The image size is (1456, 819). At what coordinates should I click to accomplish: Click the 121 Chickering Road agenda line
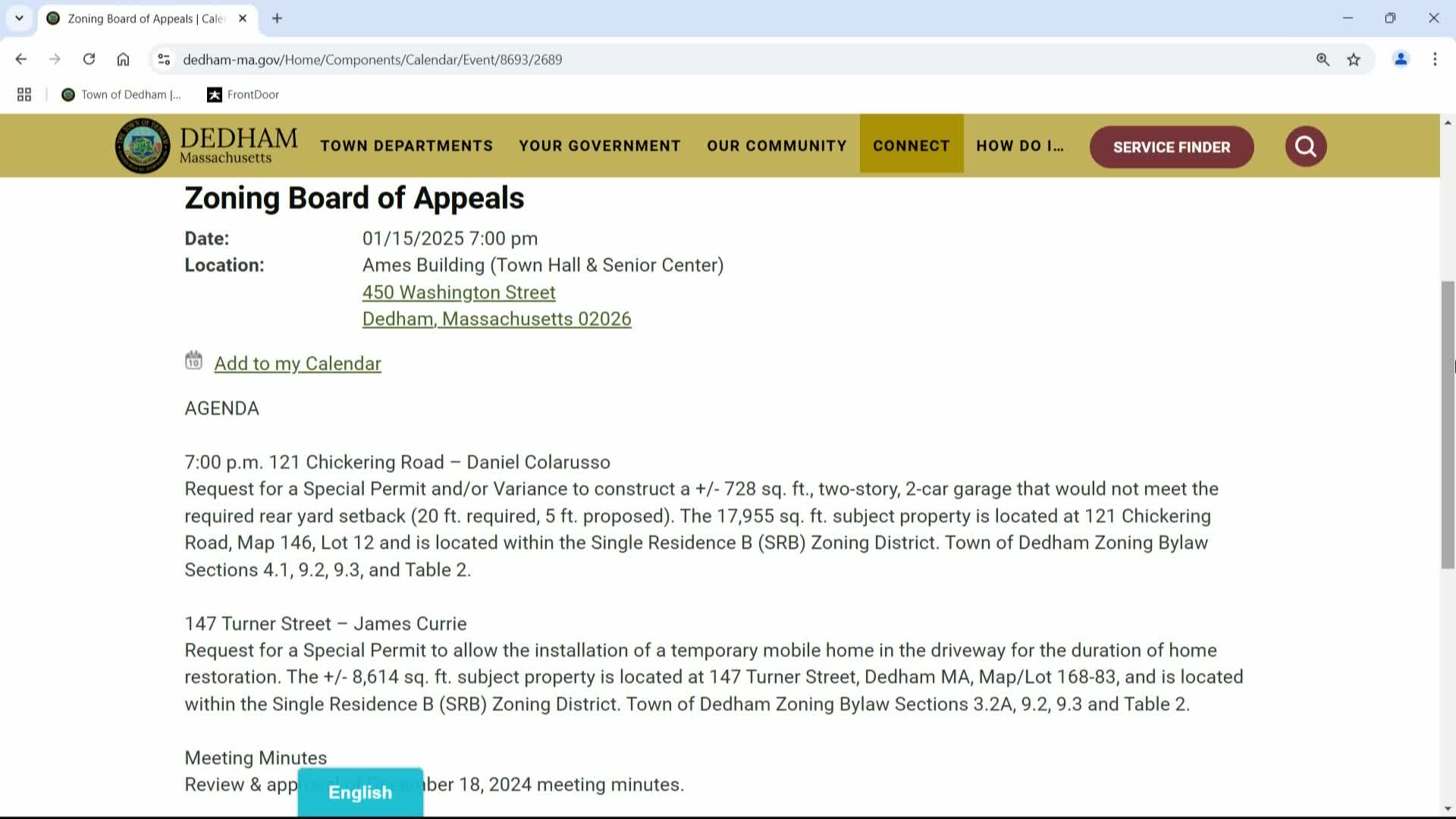[397, 462]
